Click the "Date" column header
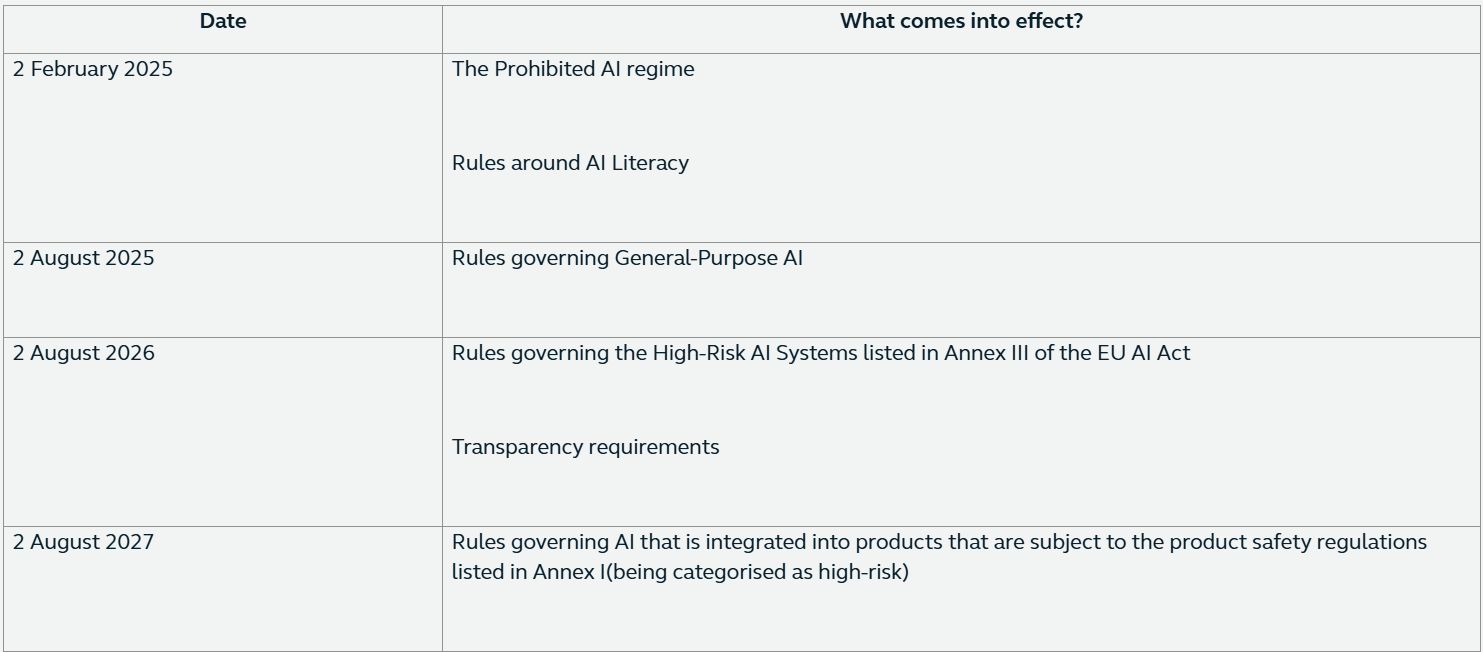 (x=222, y=21)
